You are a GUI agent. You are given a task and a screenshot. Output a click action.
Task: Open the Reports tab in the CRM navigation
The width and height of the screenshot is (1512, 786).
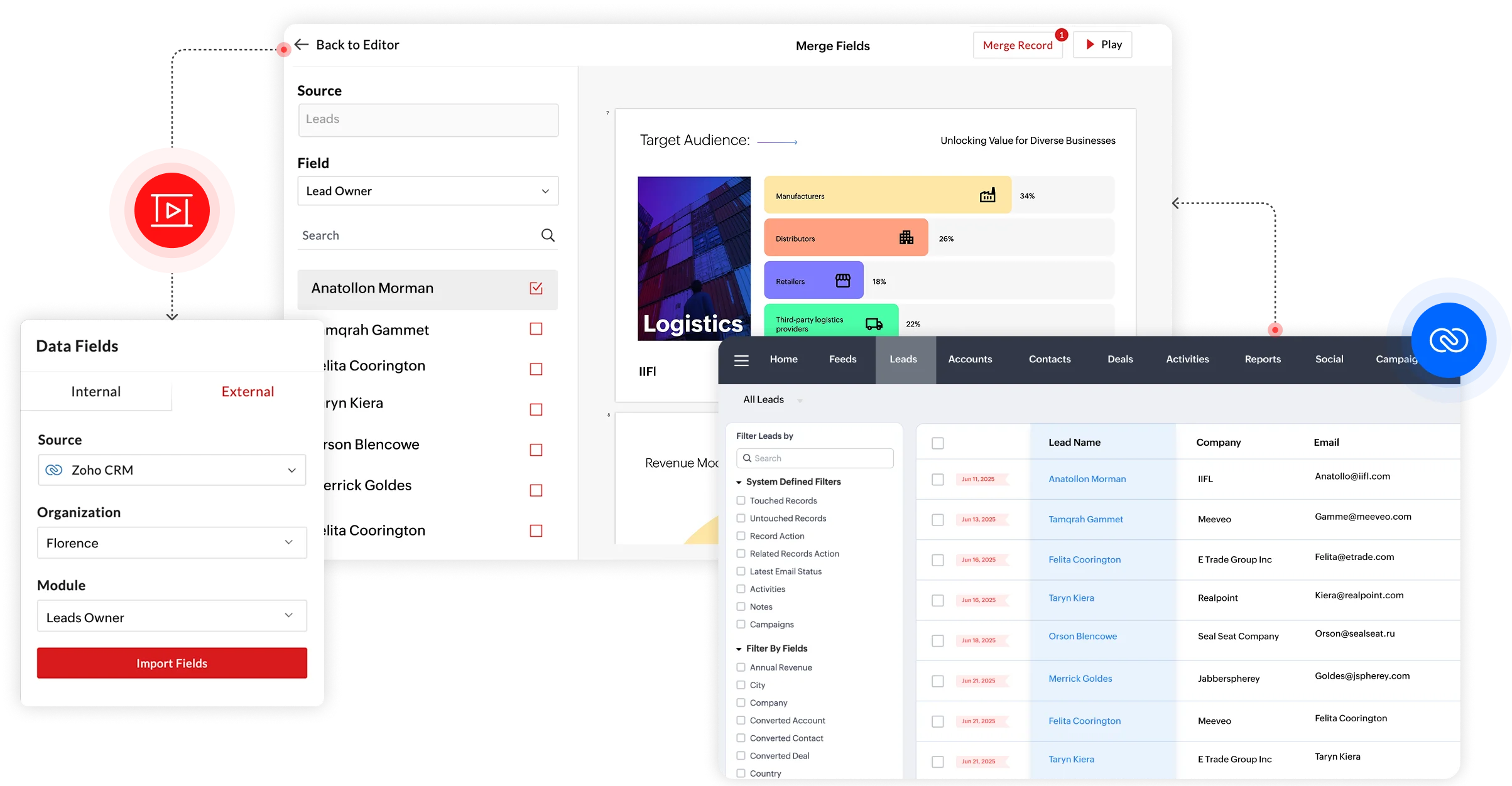click(x=1263, y=359)
